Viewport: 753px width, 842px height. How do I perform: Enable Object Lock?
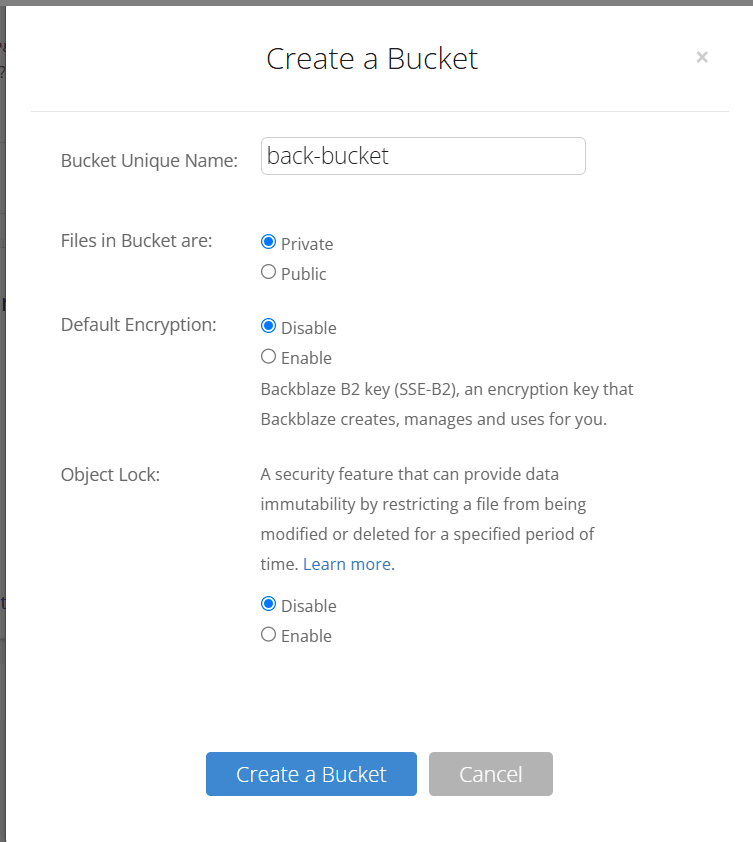268,634
